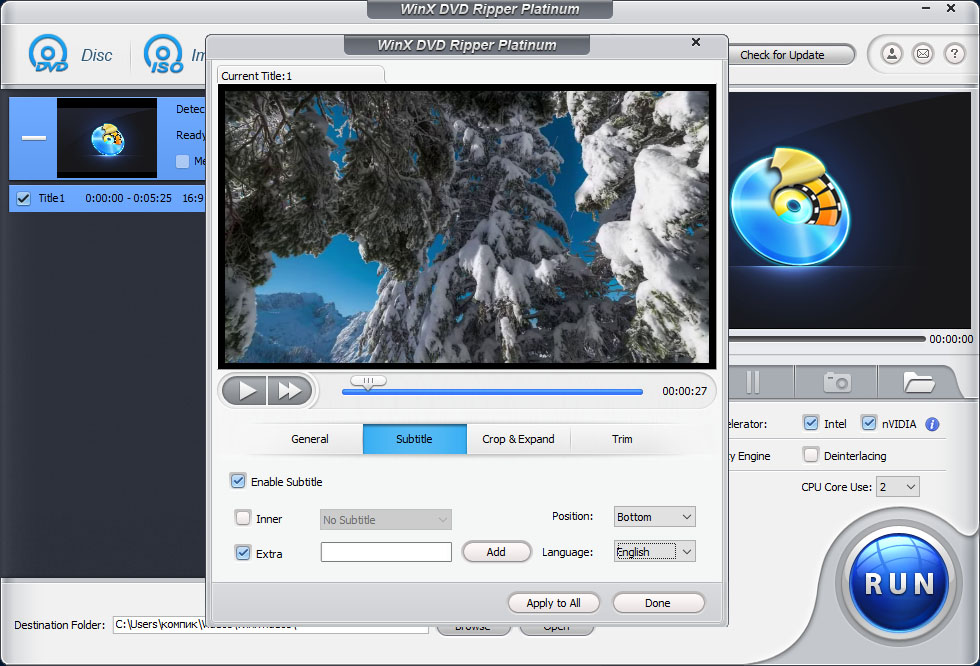Open the user account icon
The height and width of the screenshot is (666, 980).
[892, 54]
